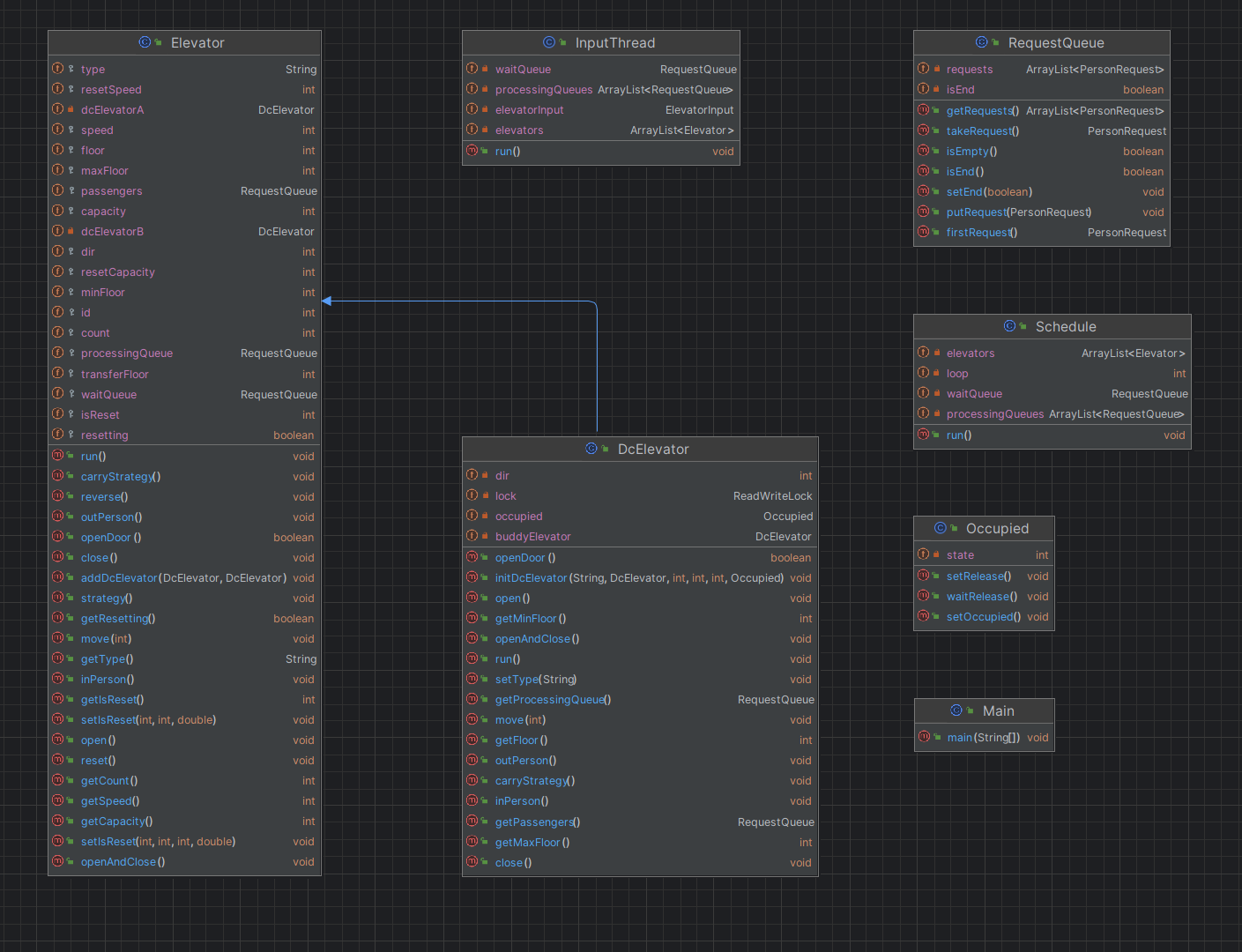Click the InputThread class icon
The height and width of the screenshot is (952, 1242).
549,42
